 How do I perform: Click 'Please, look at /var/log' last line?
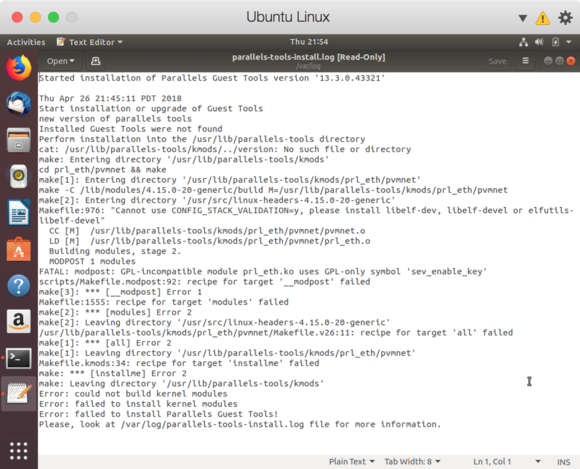pyautogui.click(x=240, y=424)
